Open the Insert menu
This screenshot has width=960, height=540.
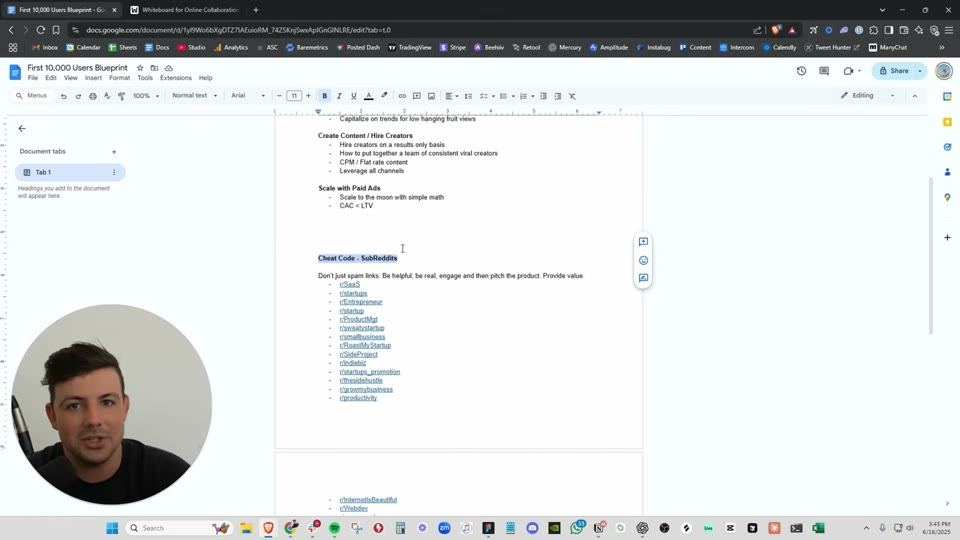click(x=93, y=78)
